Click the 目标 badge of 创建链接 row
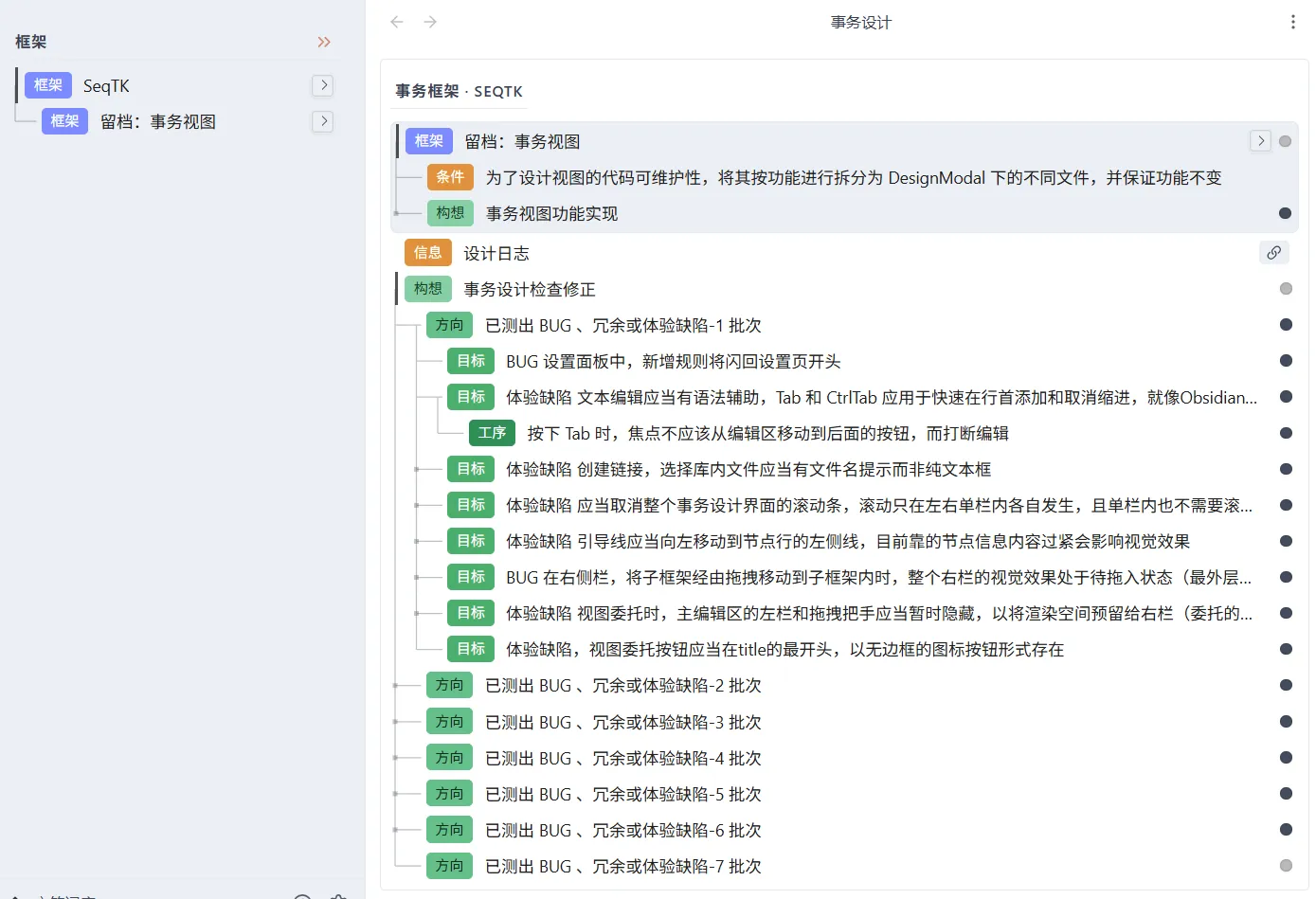This screenshot has height=899, width=1316. (471, 469)
